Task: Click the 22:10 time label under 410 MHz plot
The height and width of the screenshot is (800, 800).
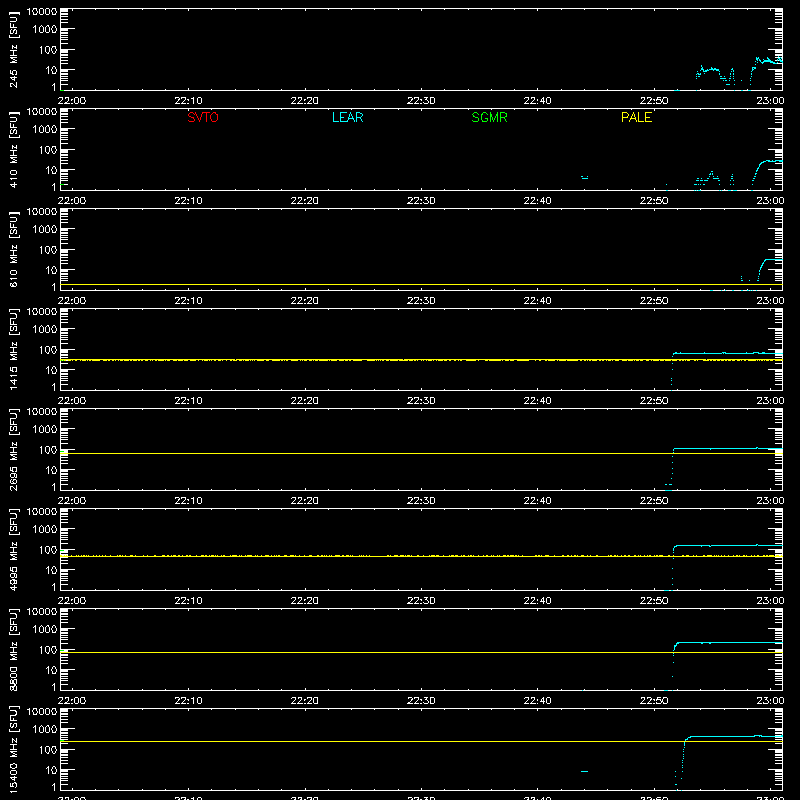Action: coord(188,201)
